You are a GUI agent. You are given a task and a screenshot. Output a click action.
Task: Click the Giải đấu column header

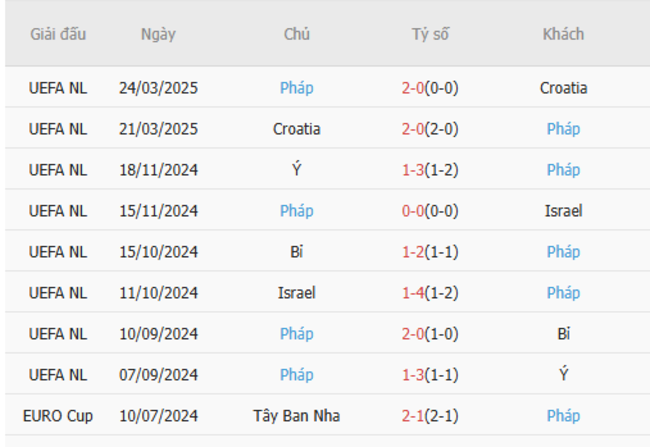[x=58, y=34]
